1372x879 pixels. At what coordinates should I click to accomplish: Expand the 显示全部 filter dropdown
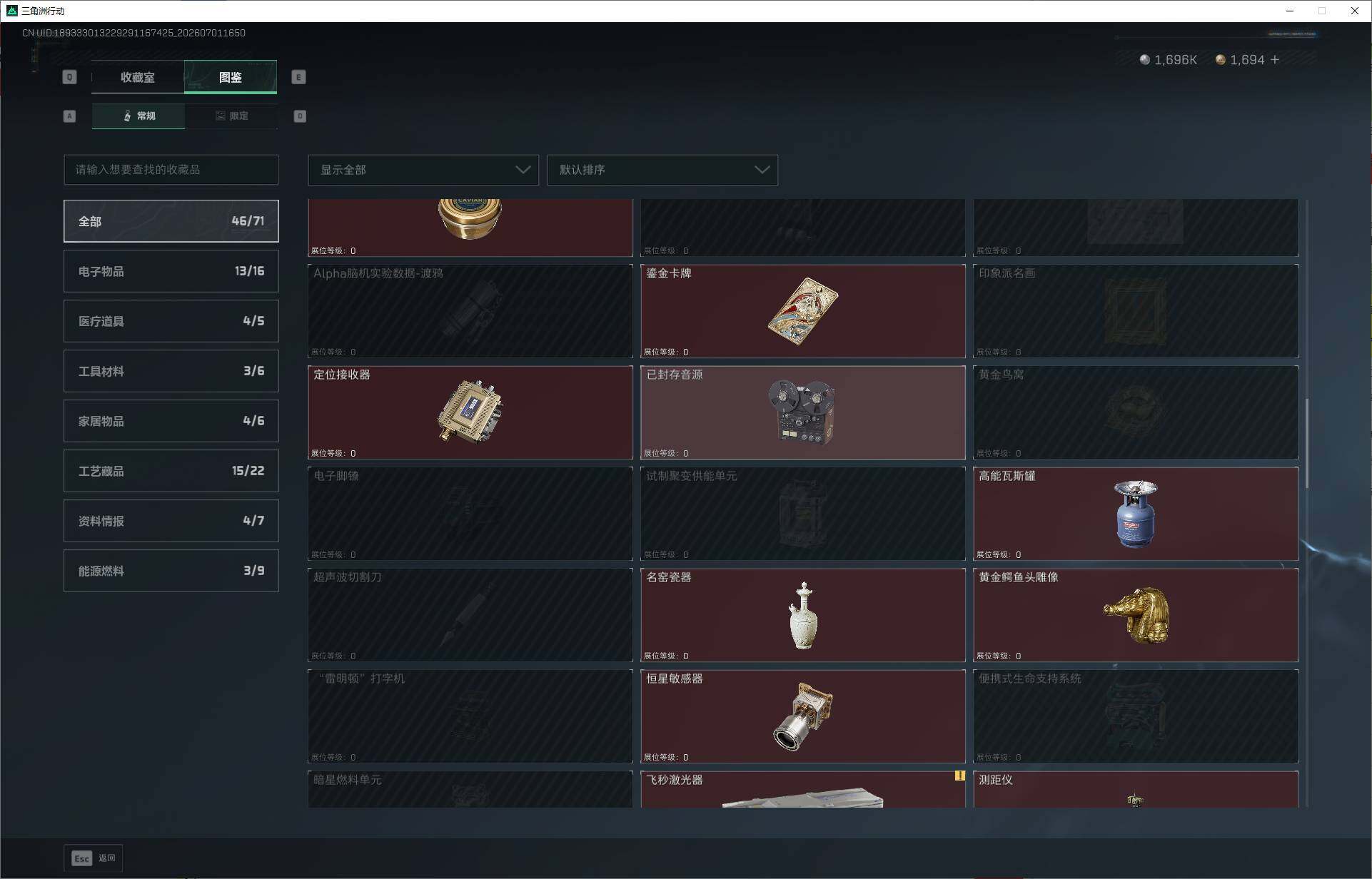tap(423, 170)
